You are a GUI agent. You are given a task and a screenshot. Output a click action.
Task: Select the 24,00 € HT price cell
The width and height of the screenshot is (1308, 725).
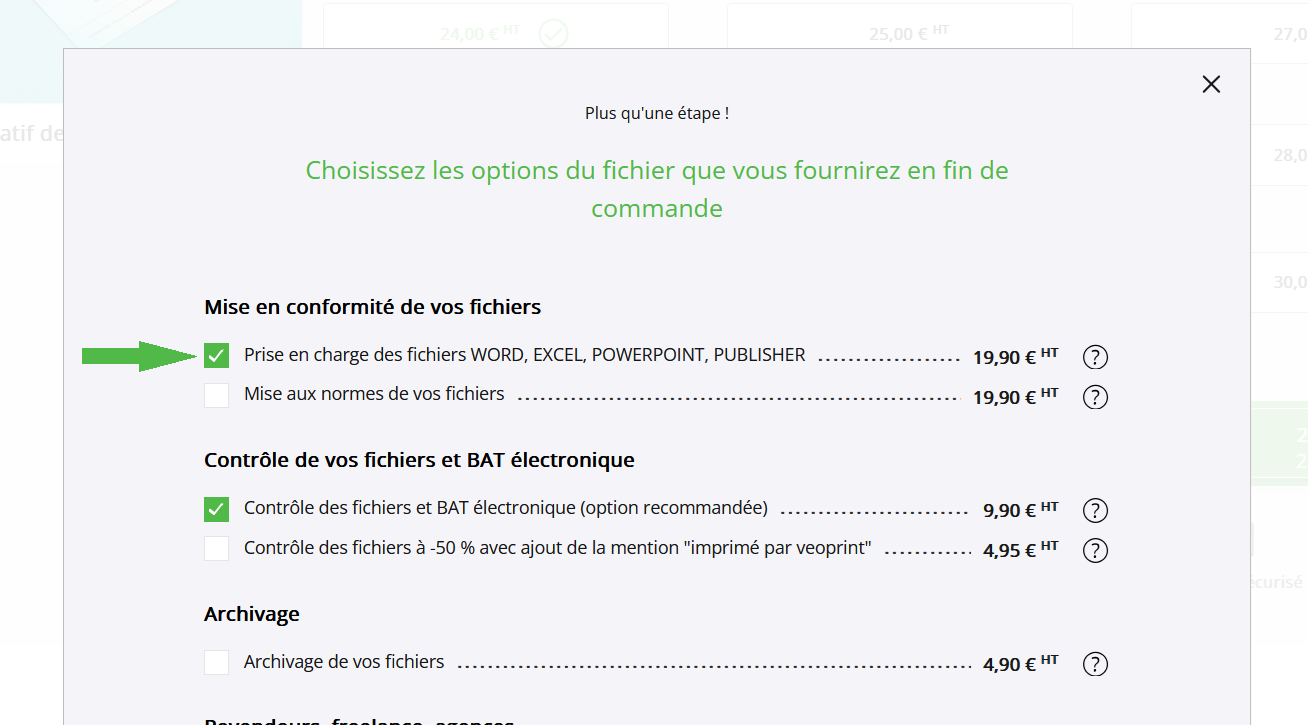point(496,33)
